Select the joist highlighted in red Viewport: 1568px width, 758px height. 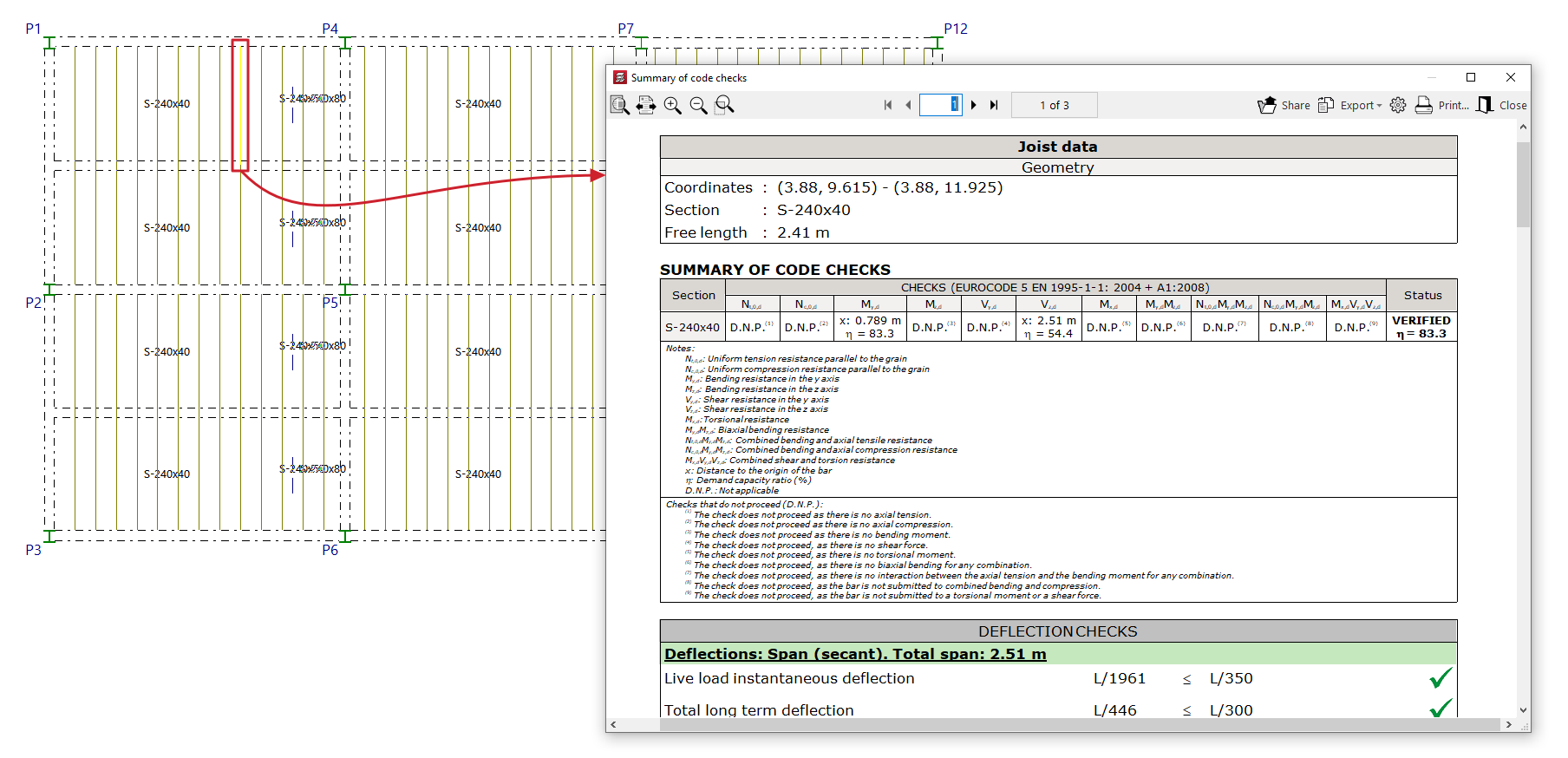click(240, 104)
